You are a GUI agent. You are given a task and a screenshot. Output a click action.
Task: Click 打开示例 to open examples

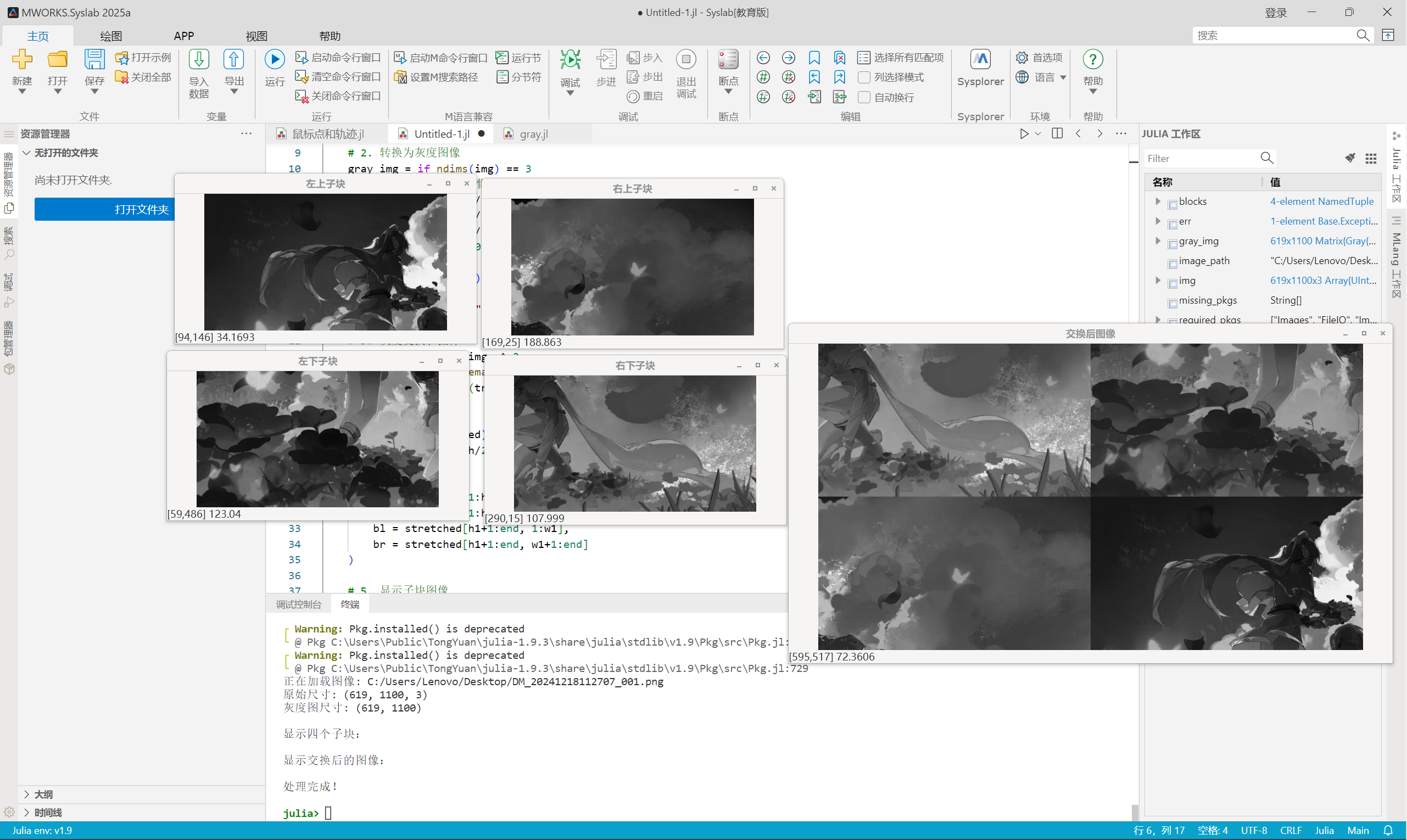pyautogui.click(x=143, y=58)
